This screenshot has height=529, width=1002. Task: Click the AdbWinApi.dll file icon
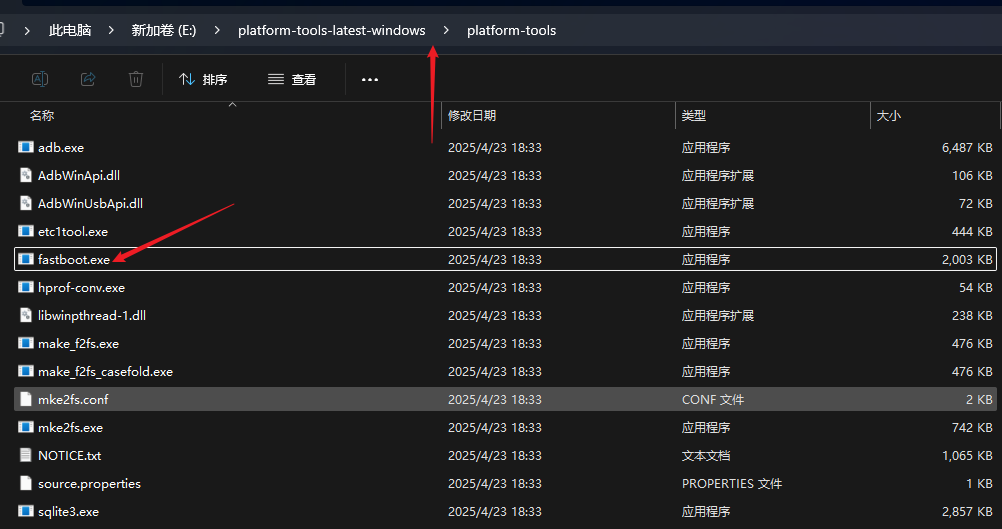26,175
